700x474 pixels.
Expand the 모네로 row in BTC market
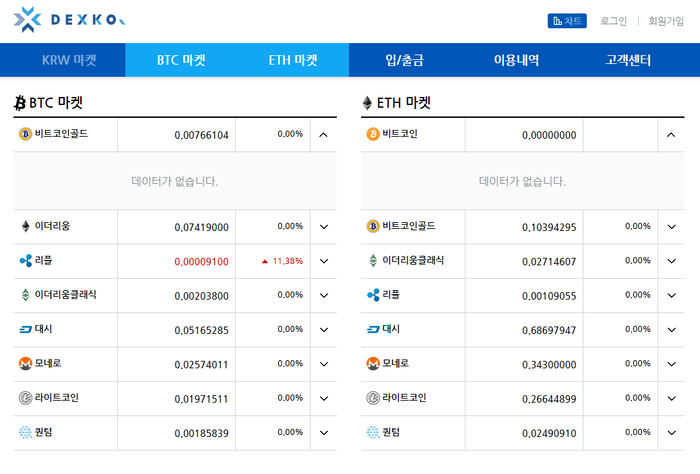click(324, 364)
